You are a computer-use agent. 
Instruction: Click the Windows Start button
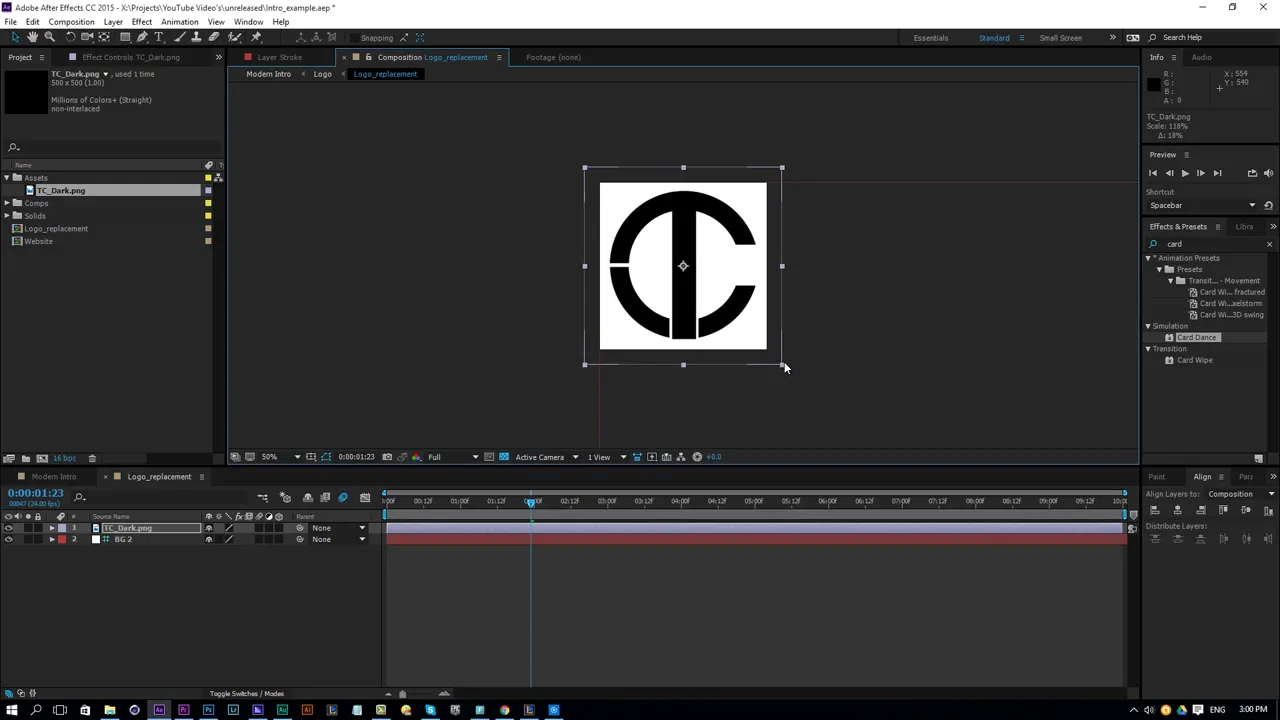pos(12,710)
